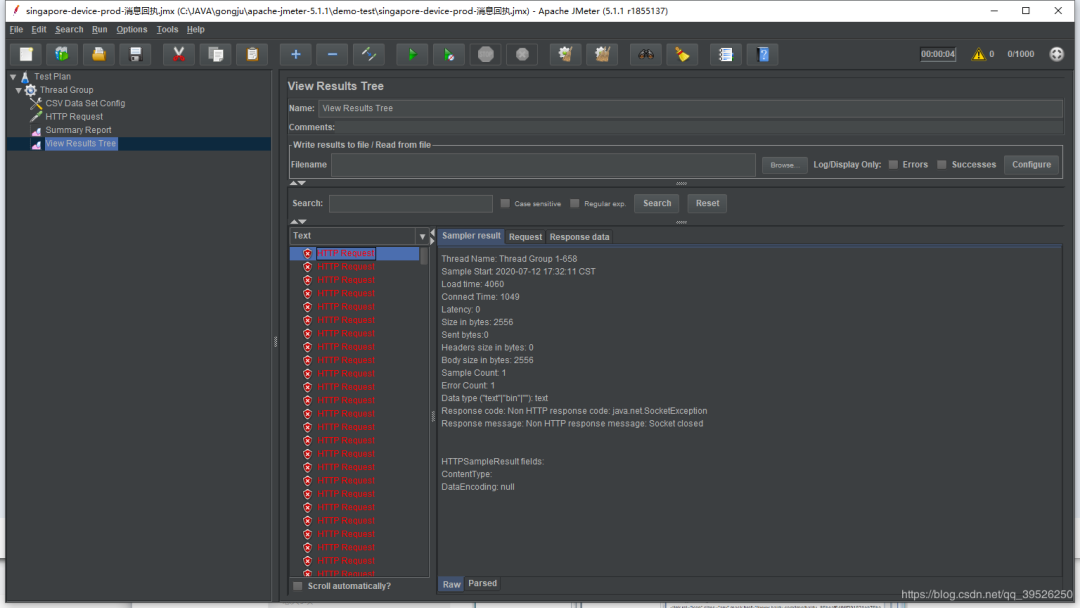The image size is (1080, 608).
Task: Click the Browse... button
Action: click(x=784, y=165)
